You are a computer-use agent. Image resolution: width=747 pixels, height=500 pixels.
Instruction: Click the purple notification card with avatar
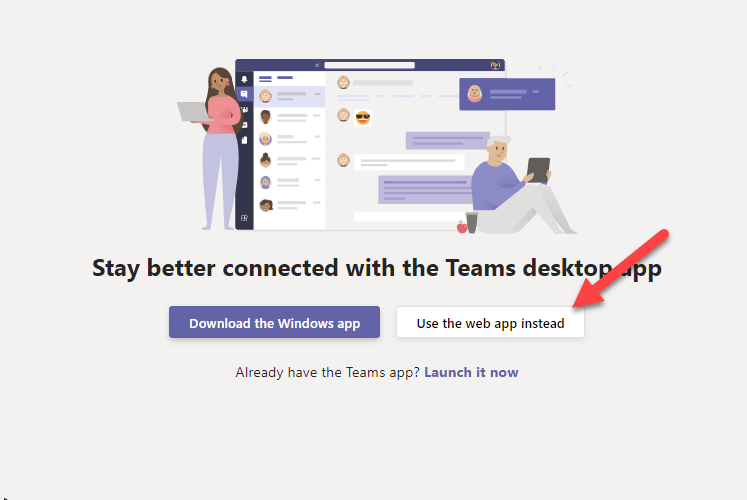507,94
